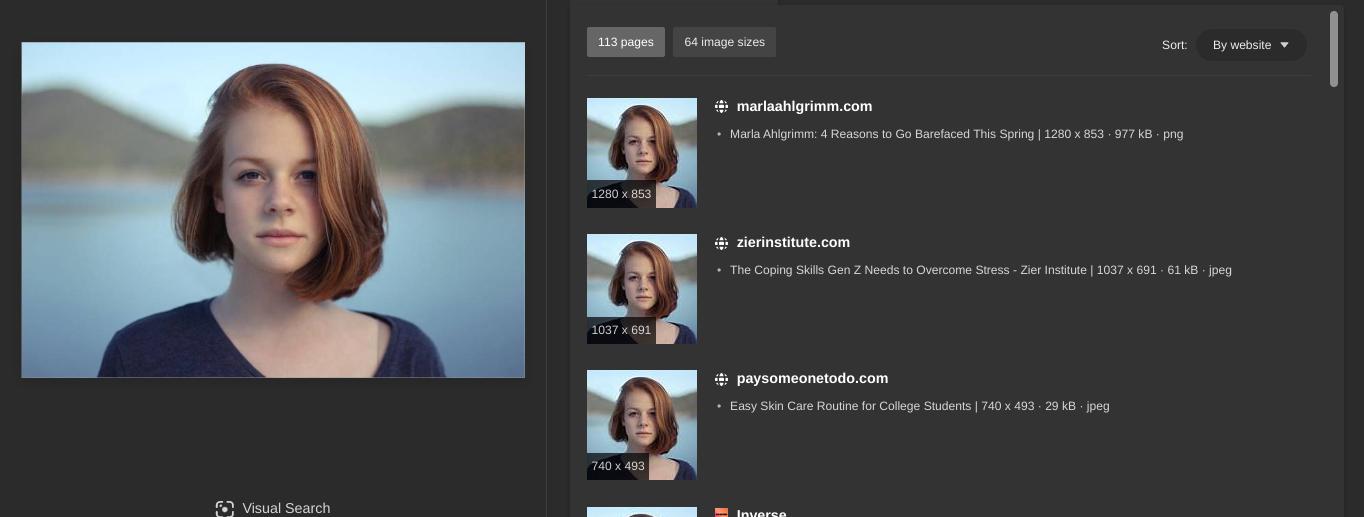1364x517 pixels.
Task: Select the 1037 x 691 result thumbnail
Action: click(x=641, y=288)
